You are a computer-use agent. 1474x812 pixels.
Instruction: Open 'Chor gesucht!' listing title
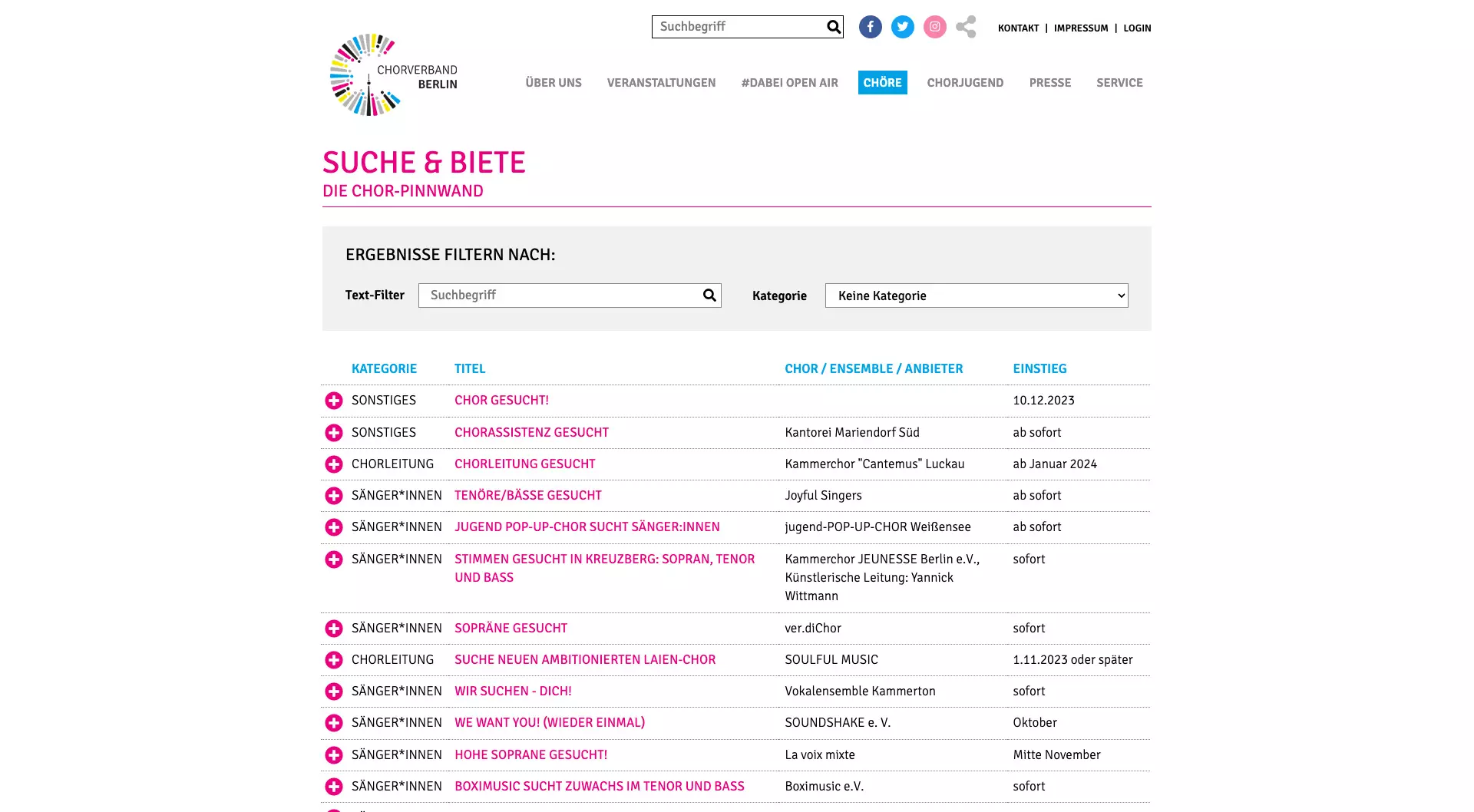pyautogui.click(x=501, y=401)
